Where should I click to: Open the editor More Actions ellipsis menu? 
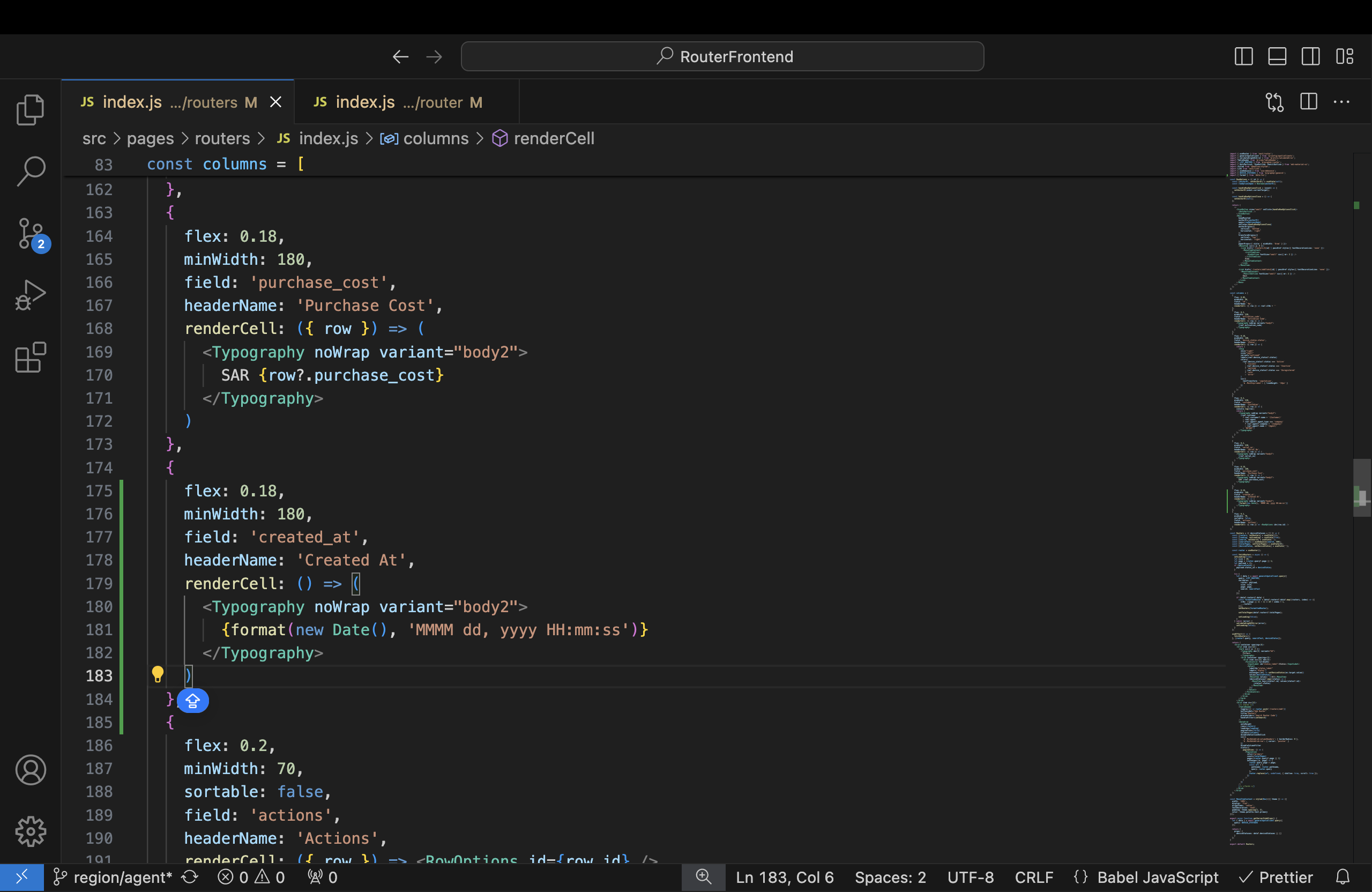1341,102
